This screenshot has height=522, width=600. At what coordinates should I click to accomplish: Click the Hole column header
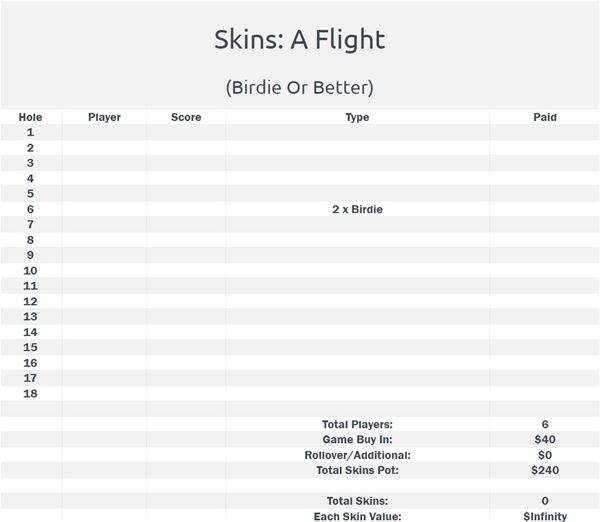(x=30, y=117)
